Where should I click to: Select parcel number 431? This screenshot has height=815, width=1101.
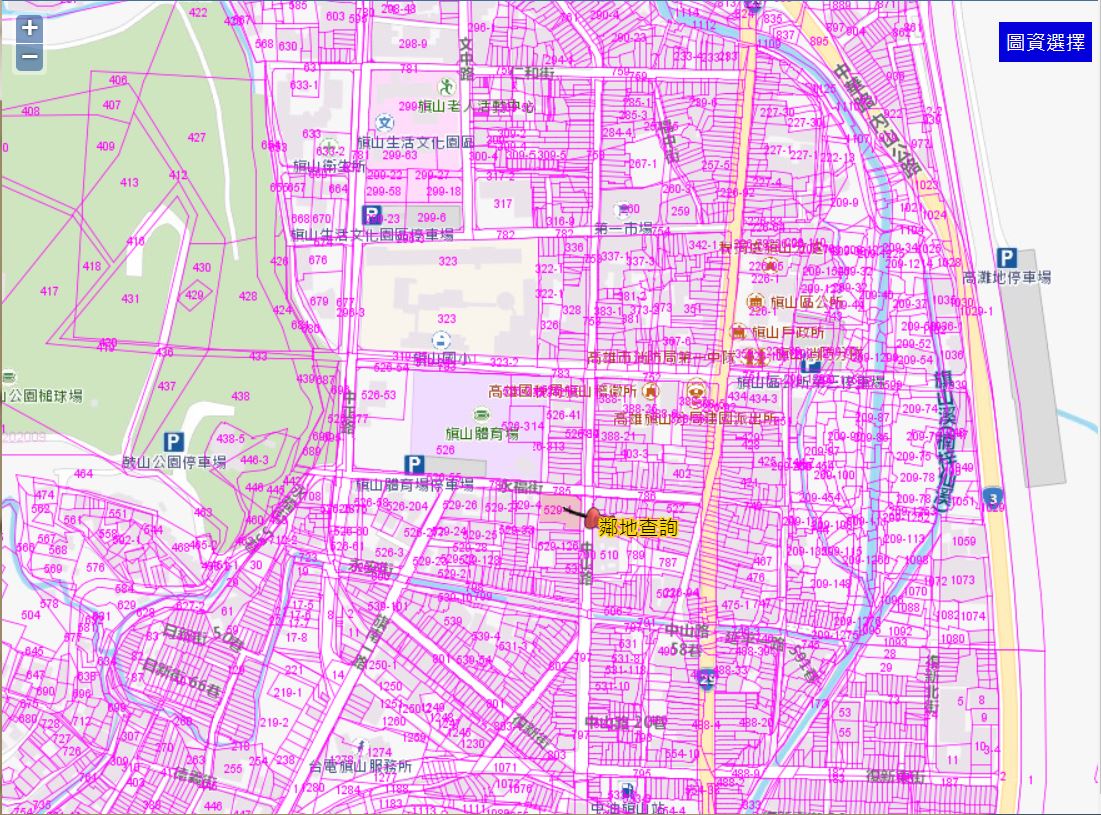pyautogui.click(x=130, y=298)
